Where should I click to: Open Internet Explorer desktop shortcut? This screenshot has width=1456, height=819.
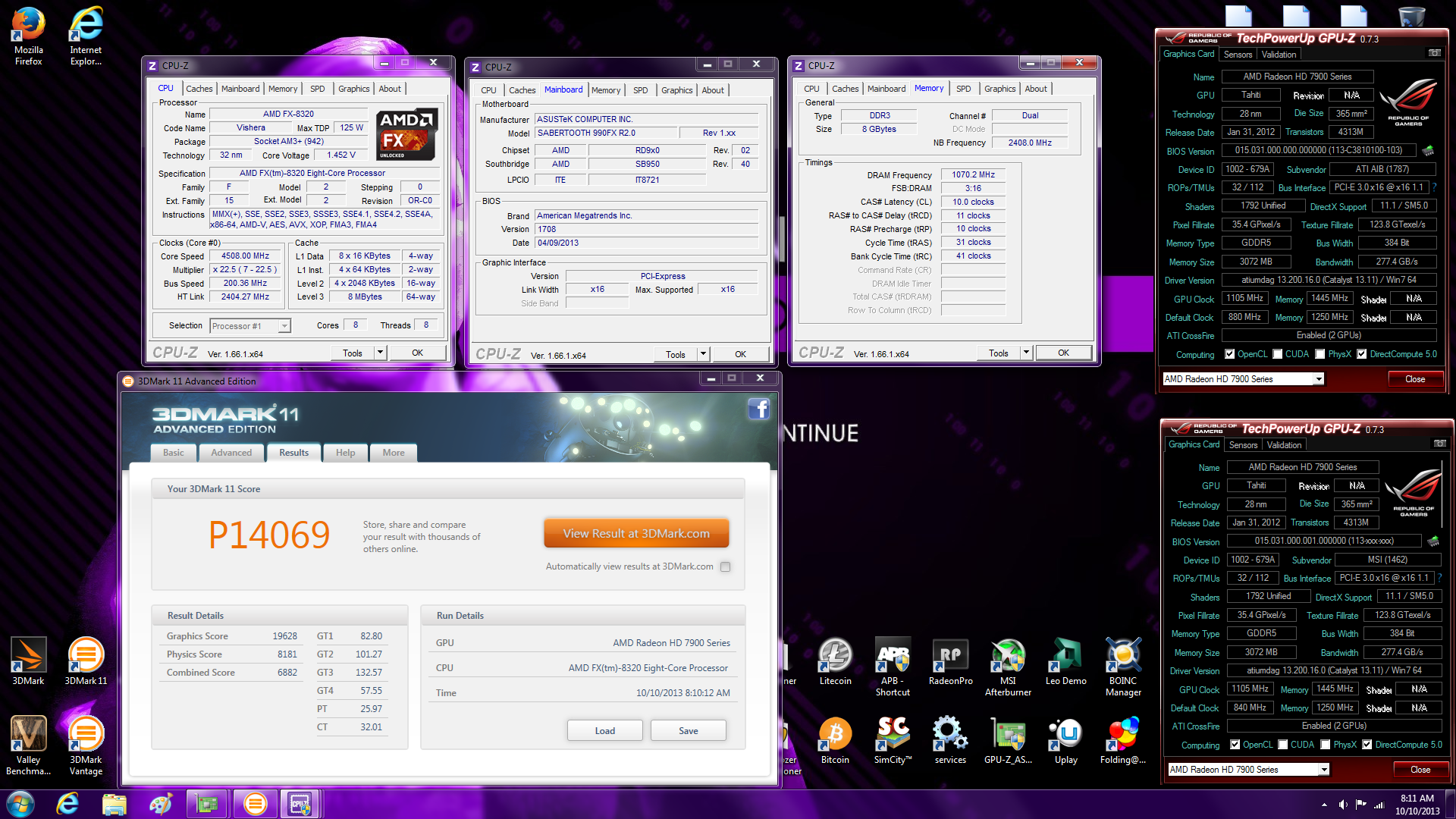(86, 34)
